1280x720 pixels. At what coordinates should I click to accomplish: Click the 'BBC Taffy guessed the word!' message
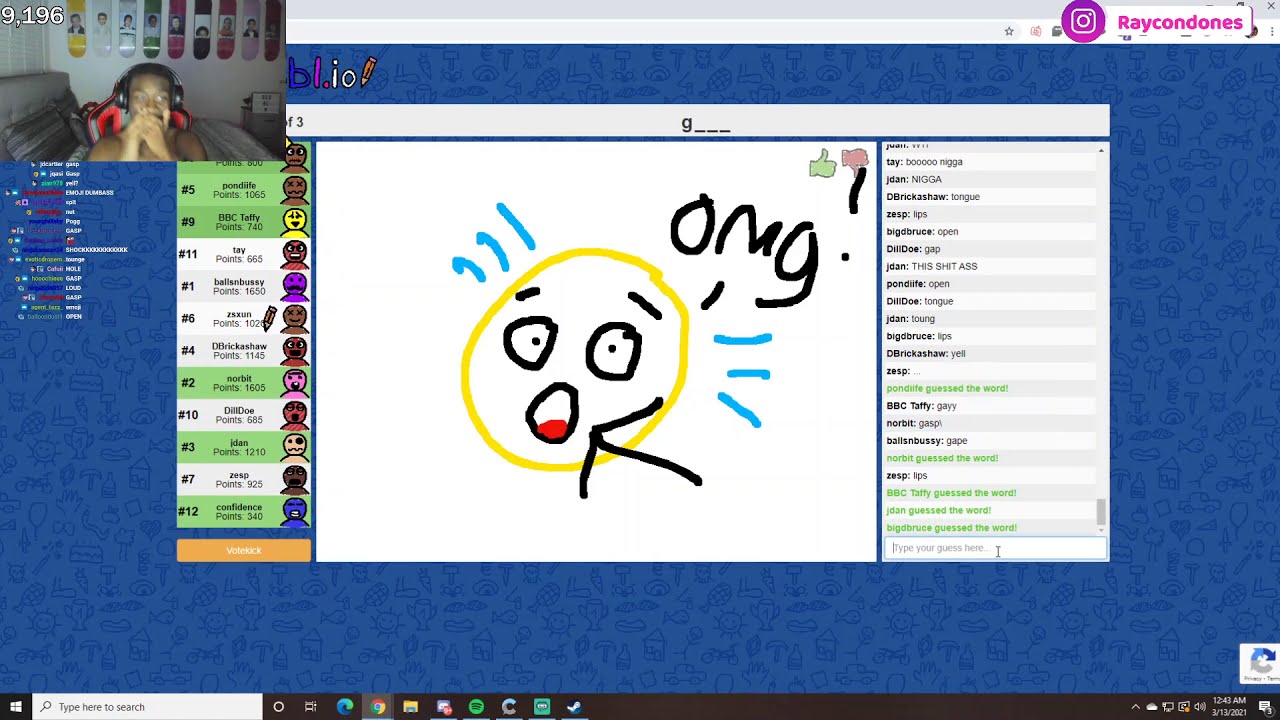click(x=951, y=493)
